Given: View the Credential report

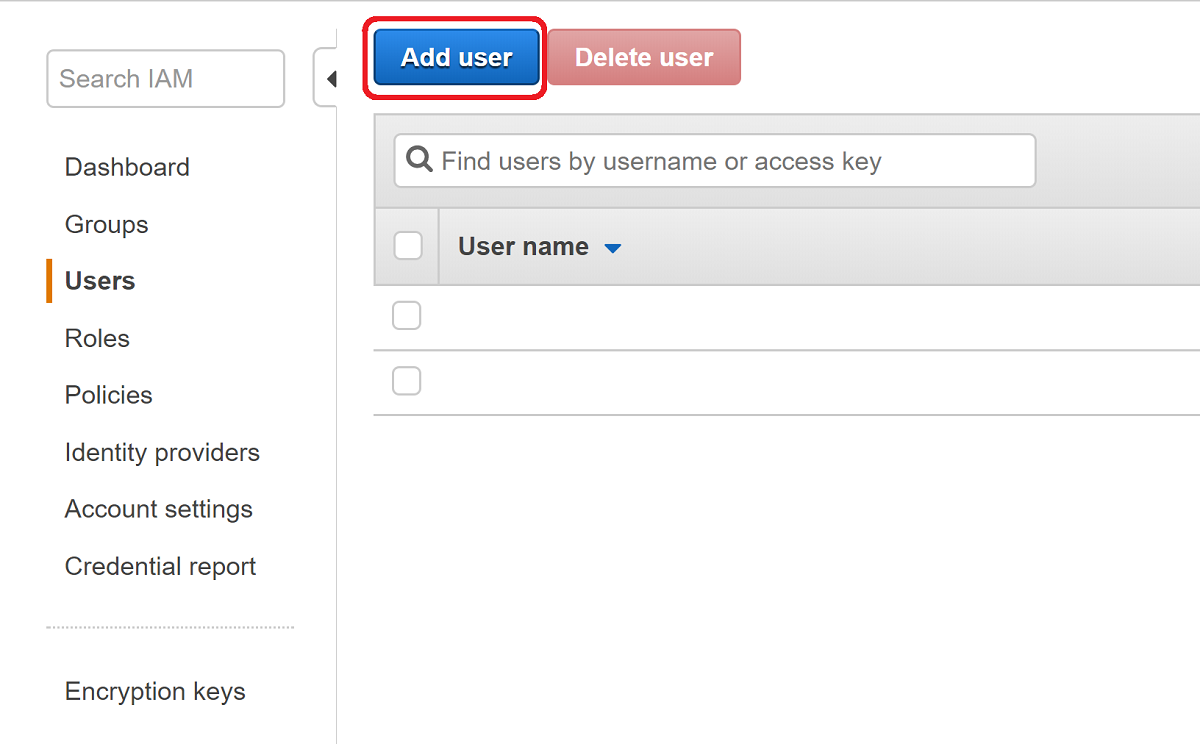Looking at the screenshot, I should pos(160,566).
